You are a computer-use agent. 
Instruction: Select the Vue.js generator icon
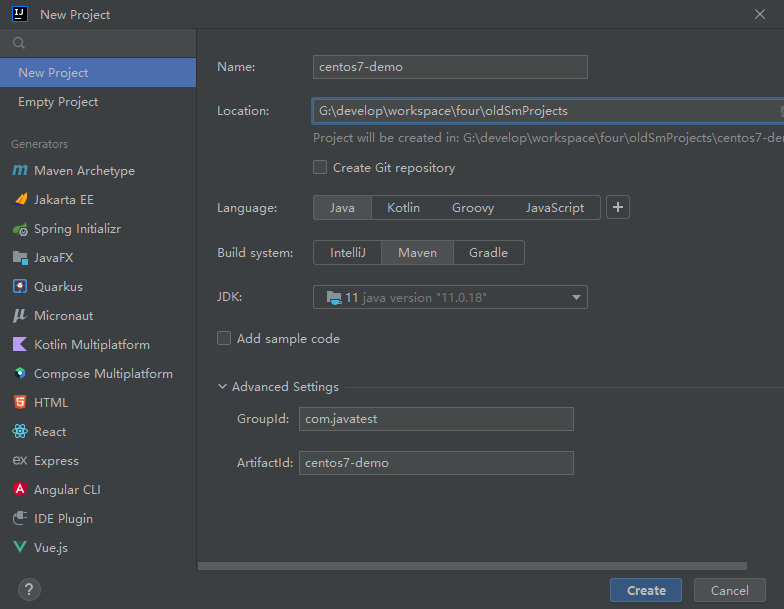[20, 547]
